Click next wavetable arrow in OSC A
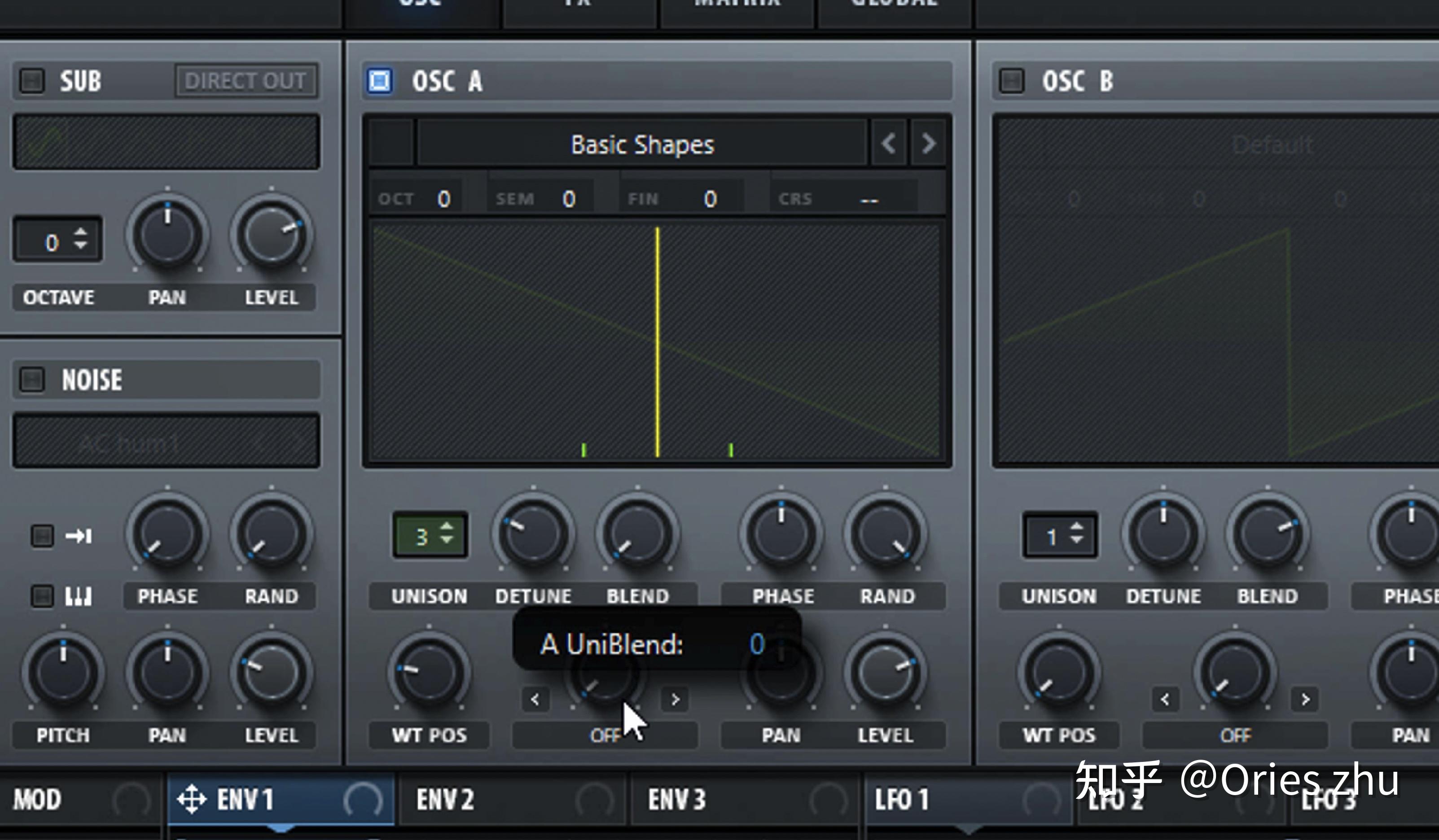 tap(928, 143)
